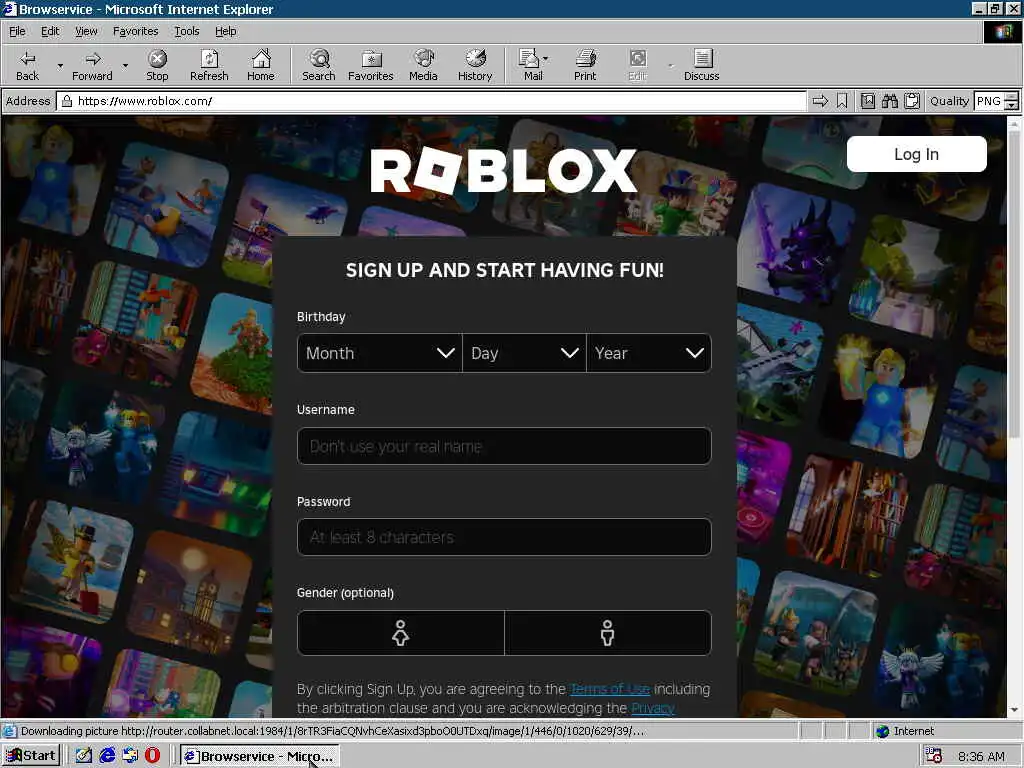1024x768 pixels.
Task: Open the Terms of Use link
Action: [x=610, y=689]
